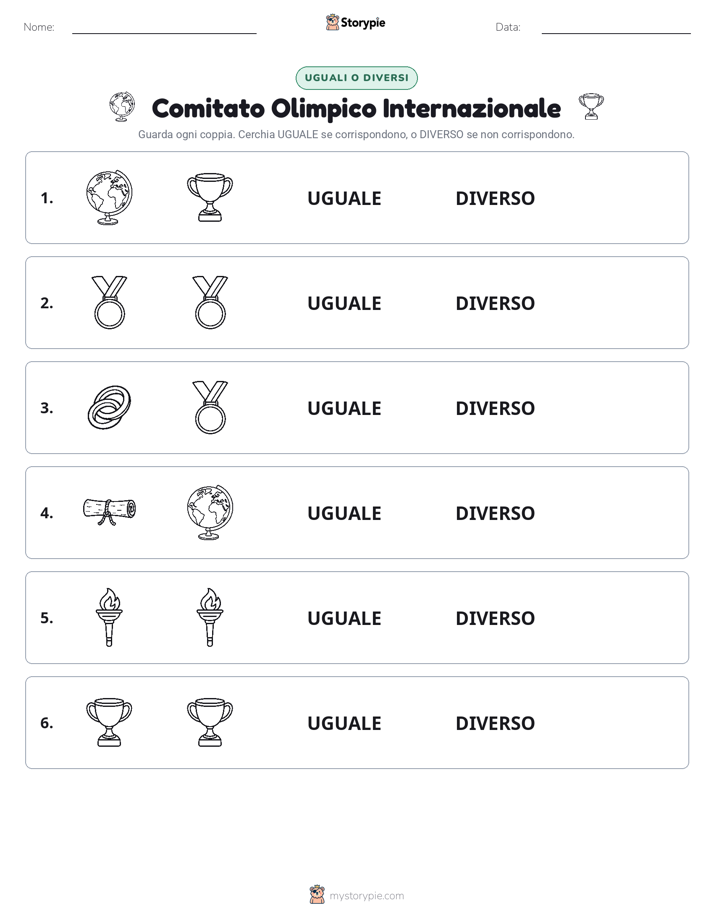This screenshot has width=714, height=924.
Task: Click the globe icon in row 1
Action: tap(109, 197)
